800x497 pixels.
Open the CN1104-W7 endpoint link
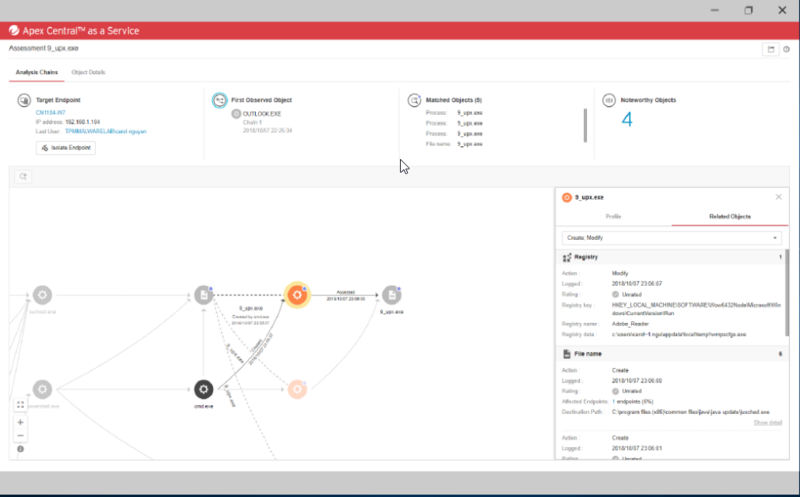[51, 113]
